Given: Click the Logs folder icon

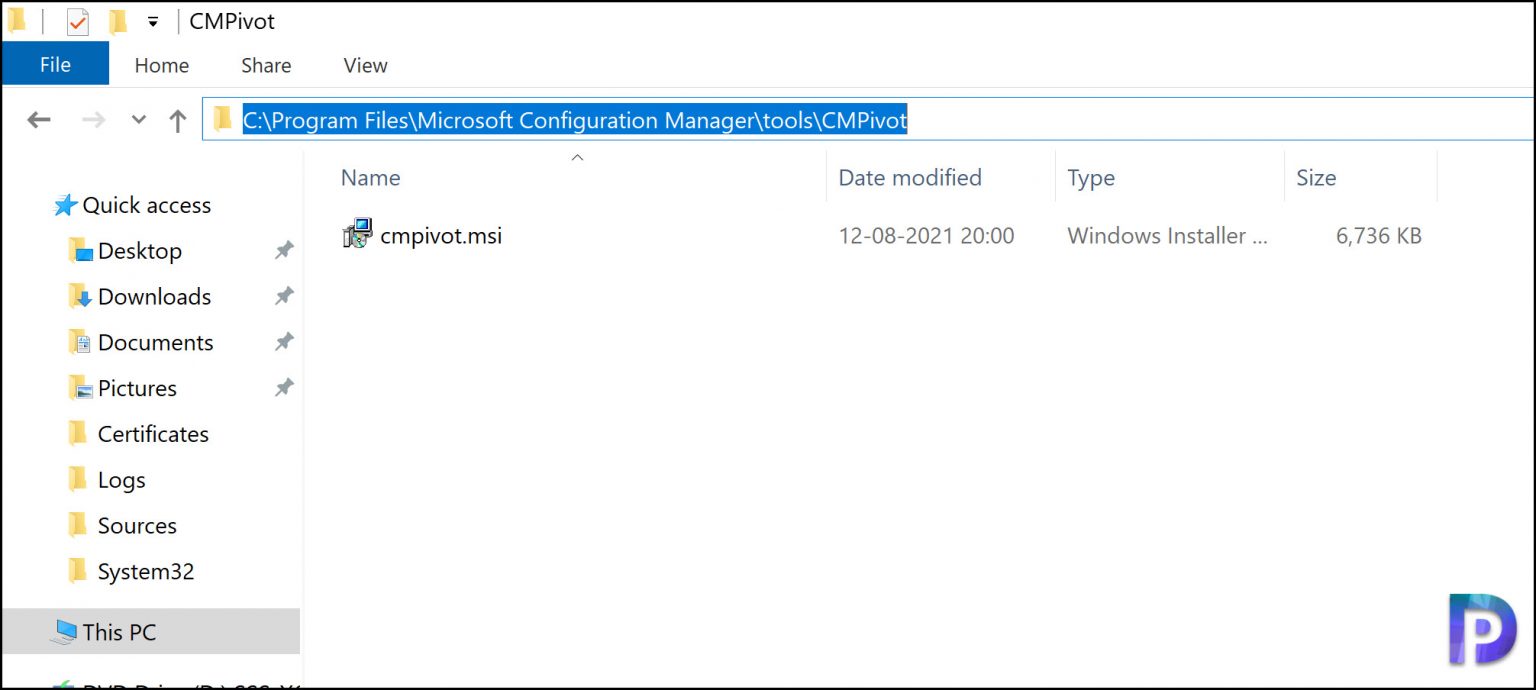Looking at the screenshot, I should pyautogui.click(x=78, y=479).
